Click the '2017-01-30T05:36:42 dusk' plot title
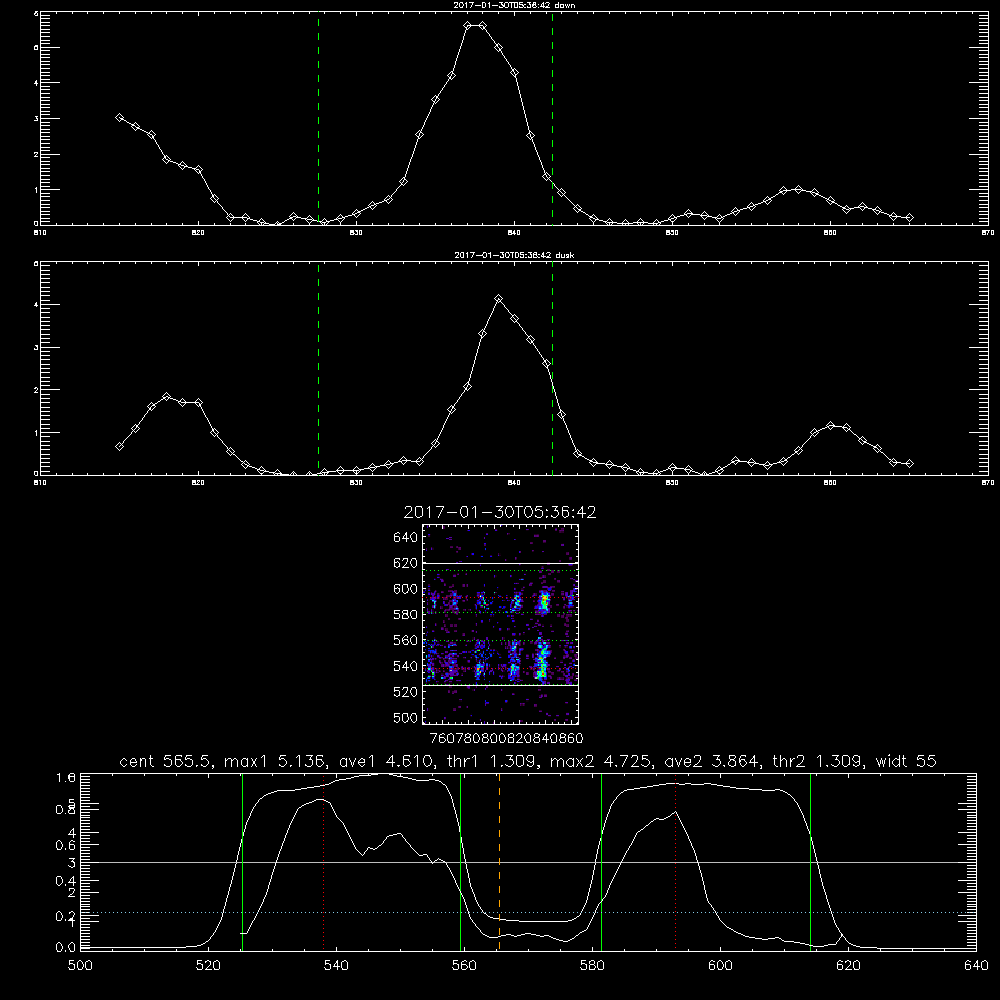The height and width of the screenshot is (1000, 1000). pyautogui.click(x=514, y=255)
